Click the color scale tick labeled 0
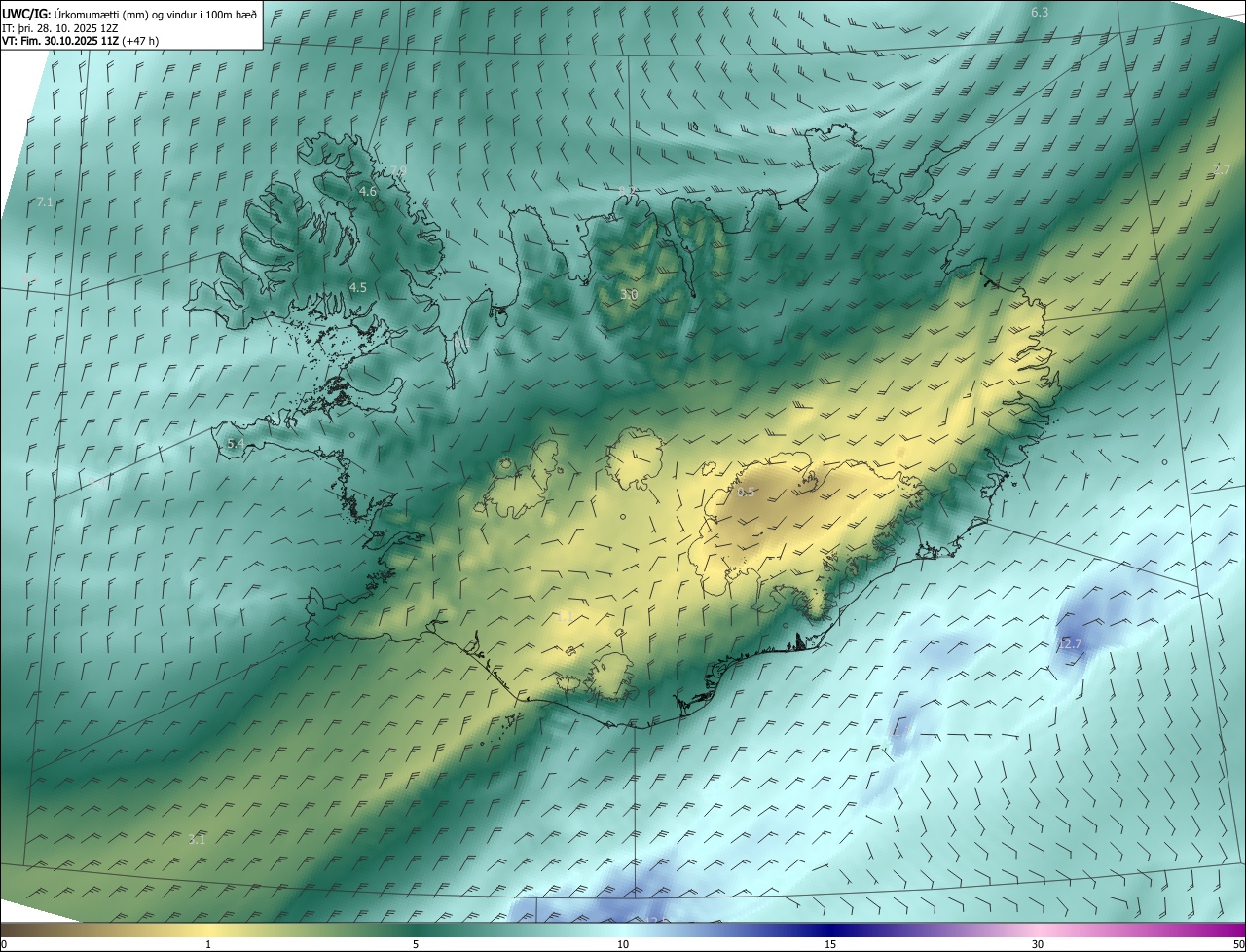The image size is (1246, 952). tap(3, 945)
